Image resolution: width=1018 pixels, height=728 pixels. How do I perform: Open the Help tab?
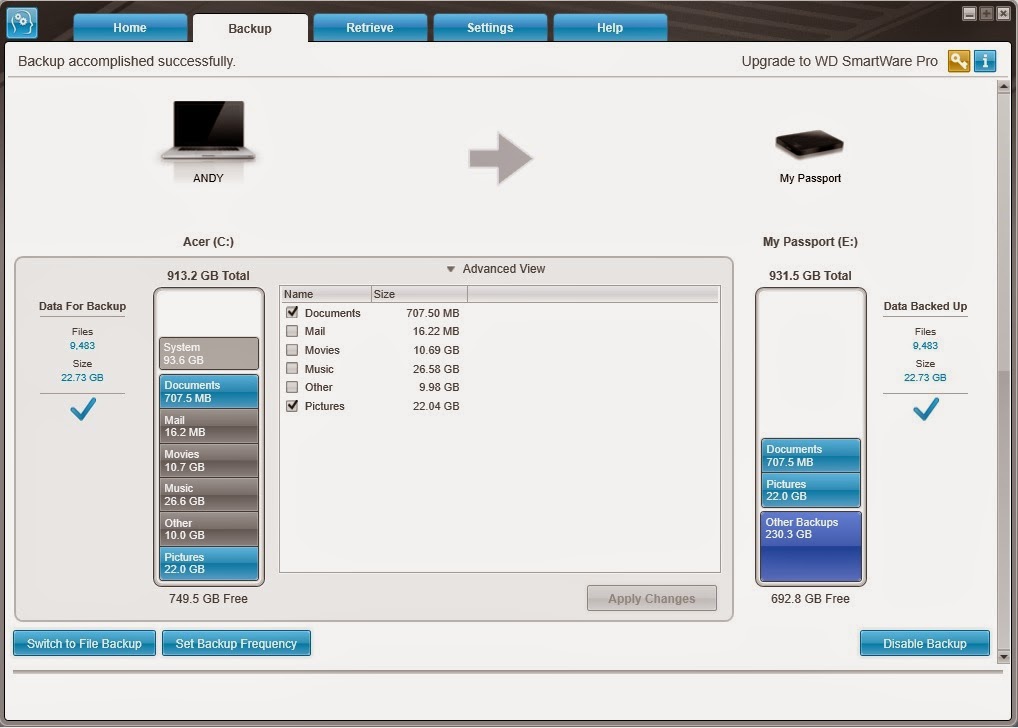(x=610, y=27)
